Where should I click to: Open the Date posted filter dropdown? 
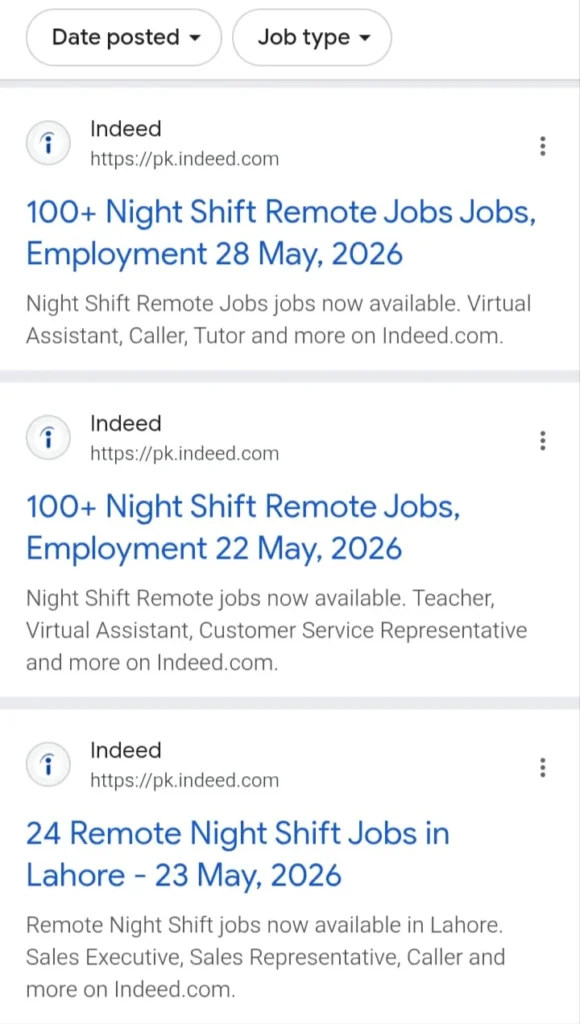[124, 37]
